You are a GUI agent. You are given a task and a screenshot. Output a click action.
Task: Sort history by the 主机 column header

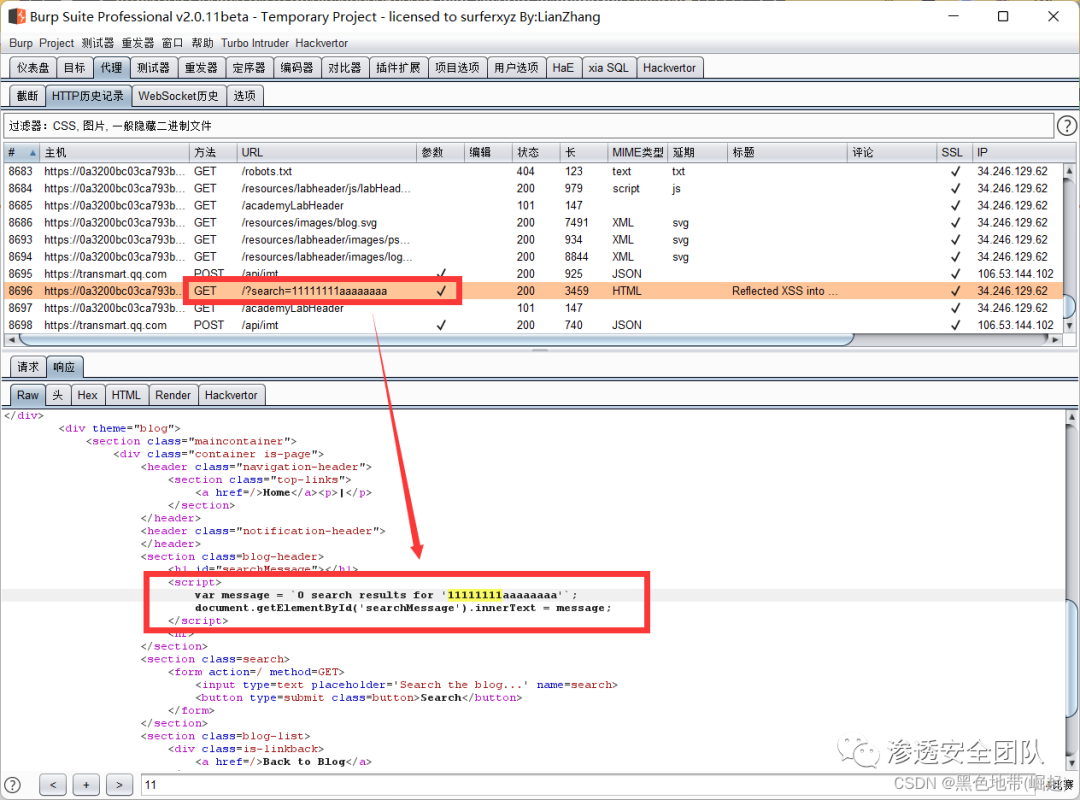click(114, 152)
